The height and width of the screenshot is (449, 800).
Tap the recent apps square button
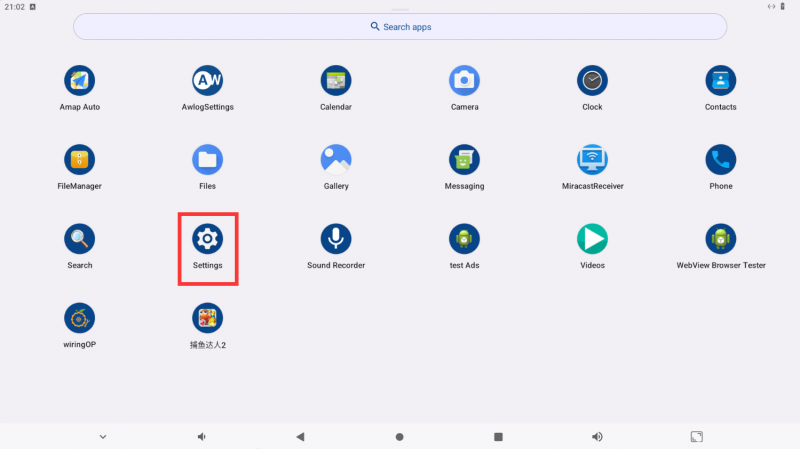click(x=498, y=437)
